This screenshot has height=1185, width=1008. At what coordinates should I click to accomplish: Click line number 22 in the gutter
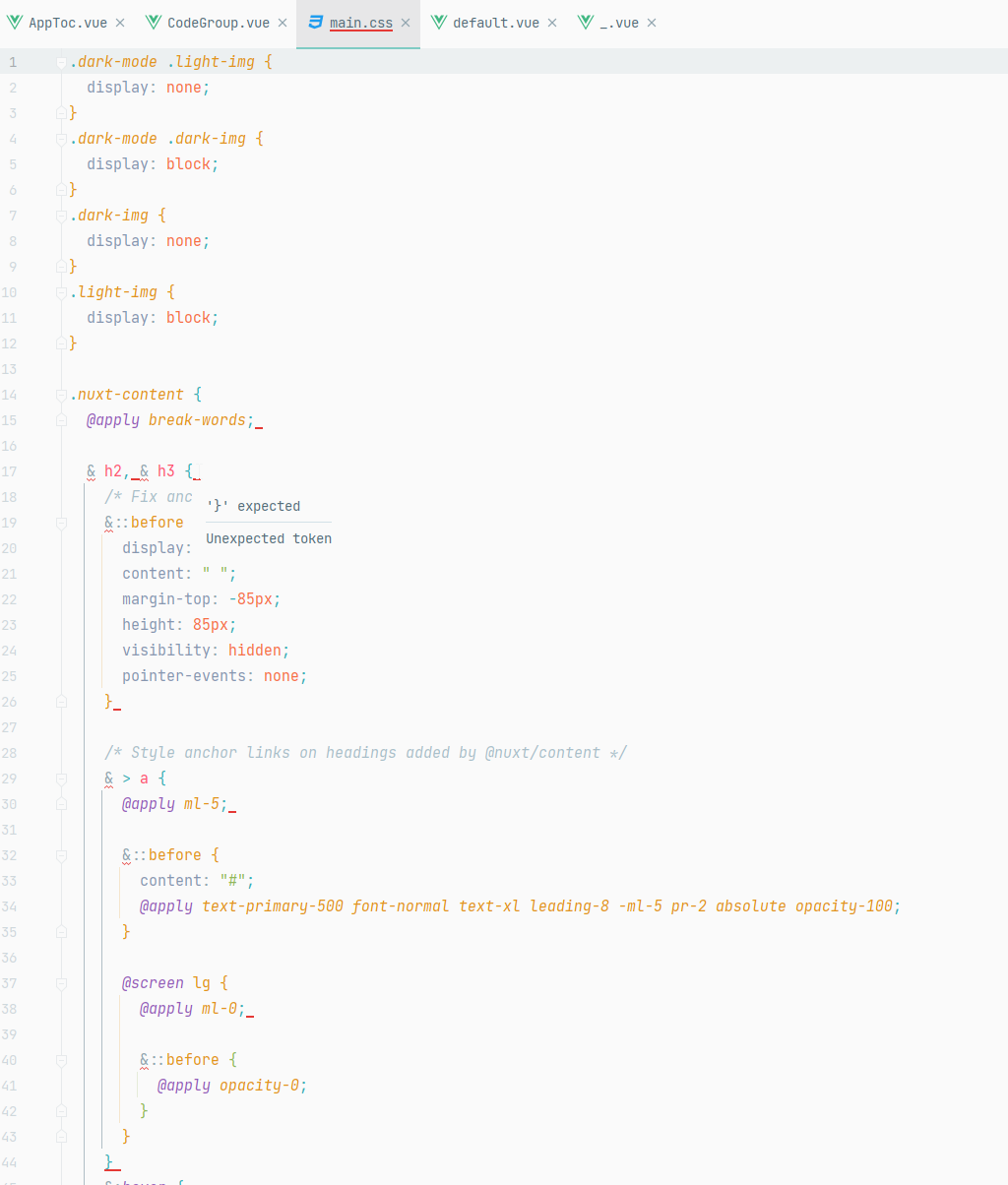click(13, 598)
